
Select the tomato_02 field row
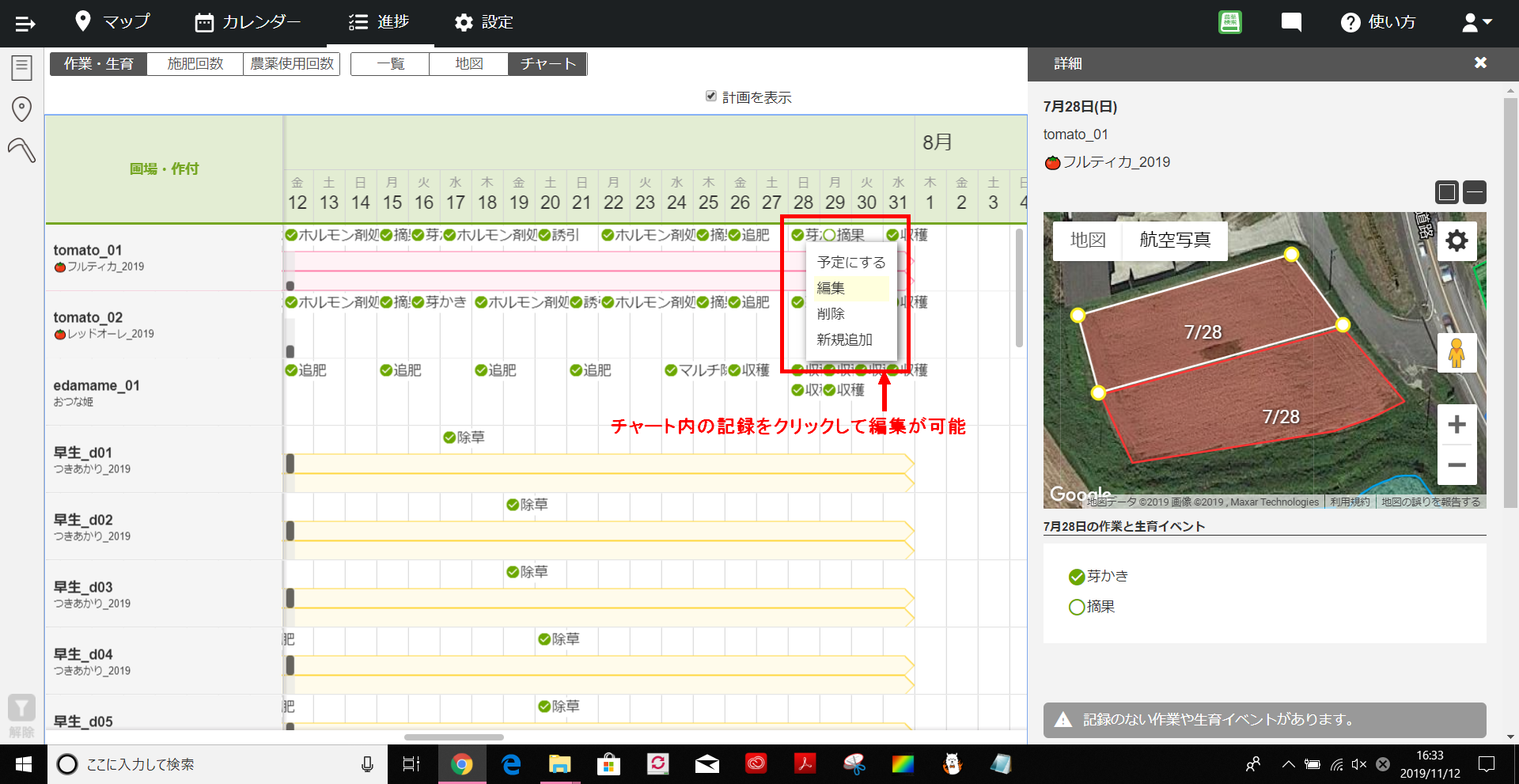(x=164, y=325)
